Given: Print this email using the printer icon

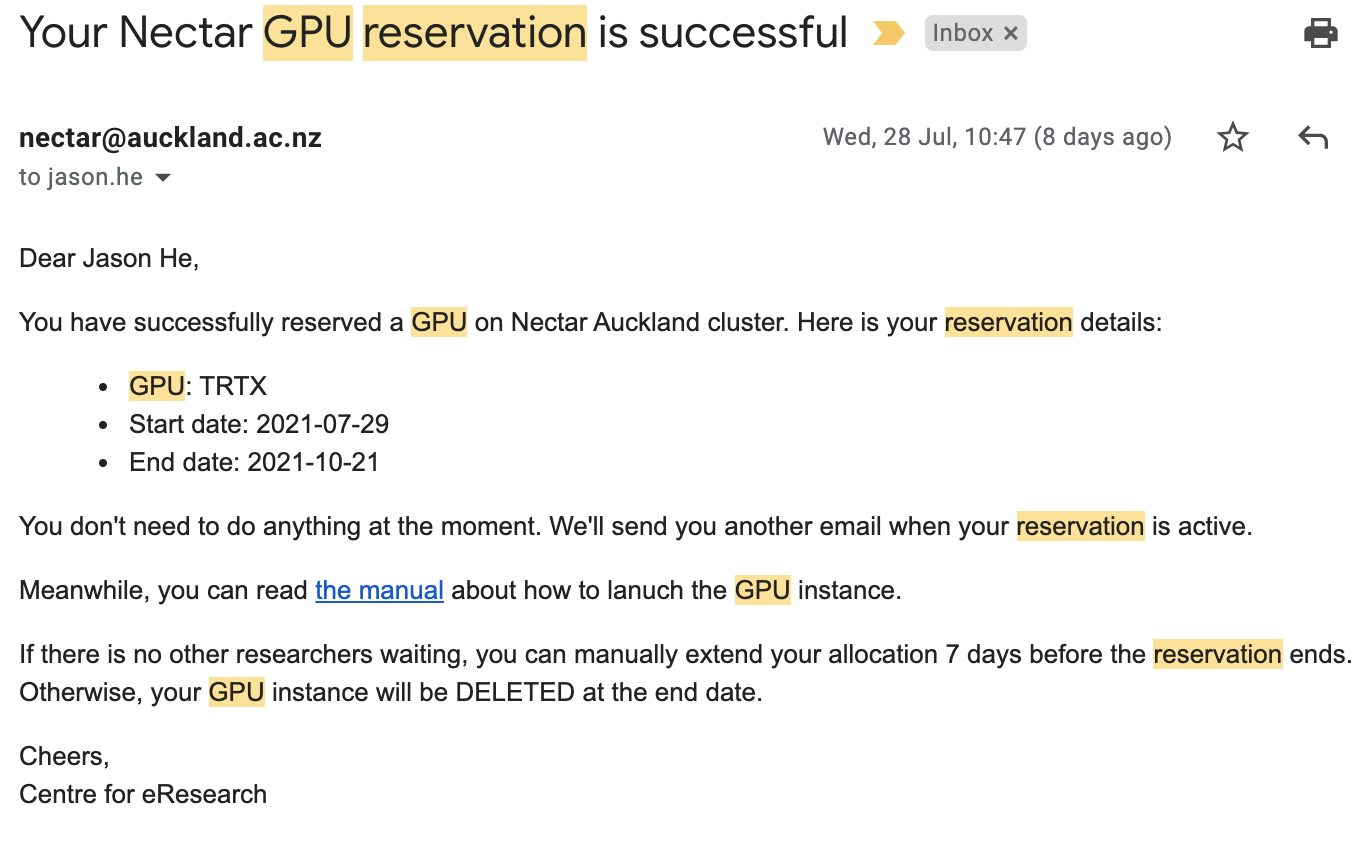Looking at the screenshot, I should [x=1320, y=34].
